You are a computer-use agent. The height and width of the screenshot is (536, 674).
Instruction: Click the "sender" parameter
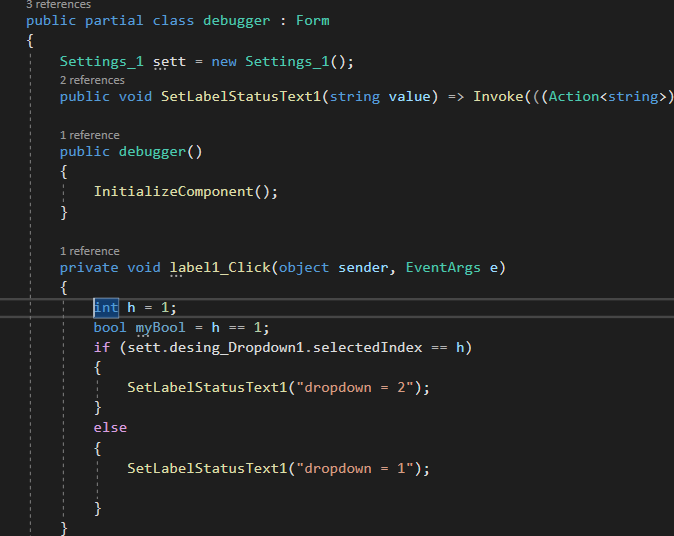pos(363,267)
